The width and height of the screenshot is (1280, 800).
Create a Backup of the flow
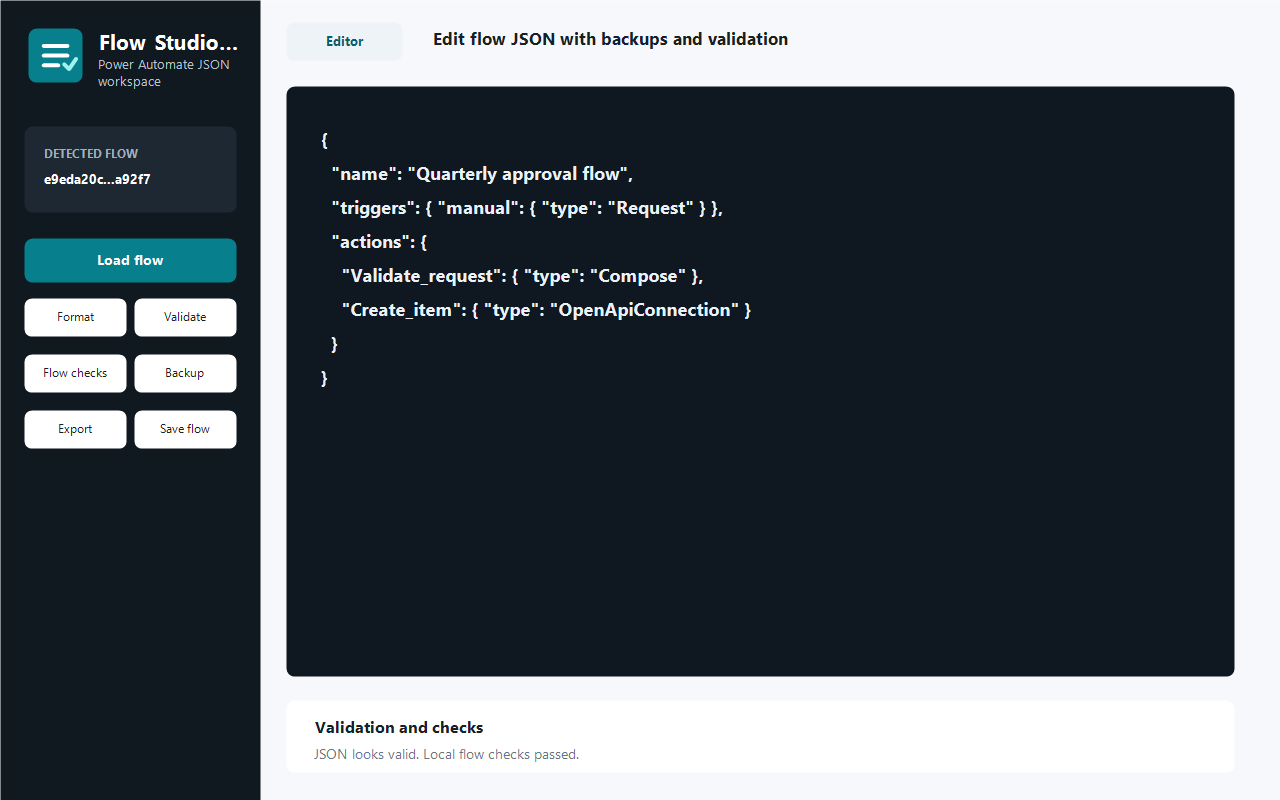[x=185, y=373]
